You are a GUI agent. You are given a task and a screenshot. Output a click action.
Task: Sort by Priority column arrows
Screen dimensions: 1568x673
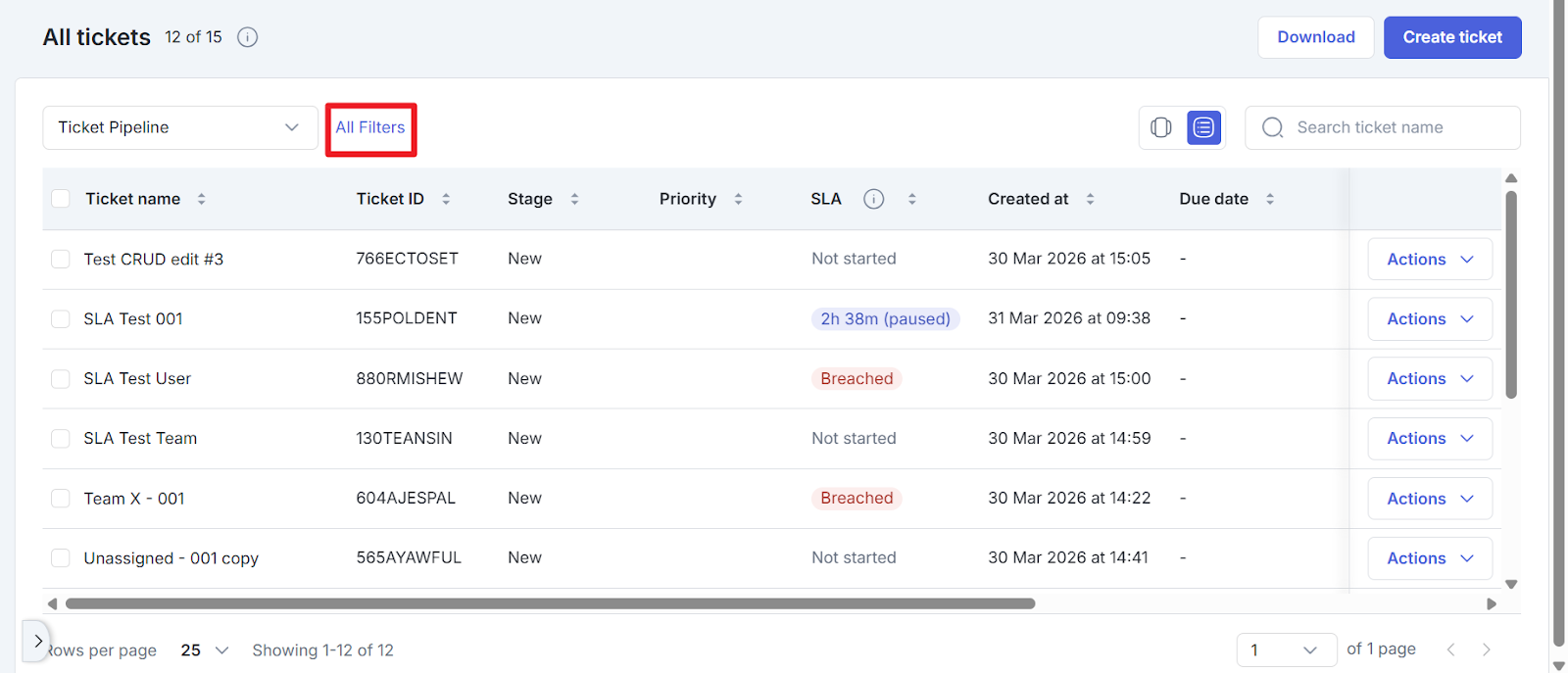tap(738, 199)
